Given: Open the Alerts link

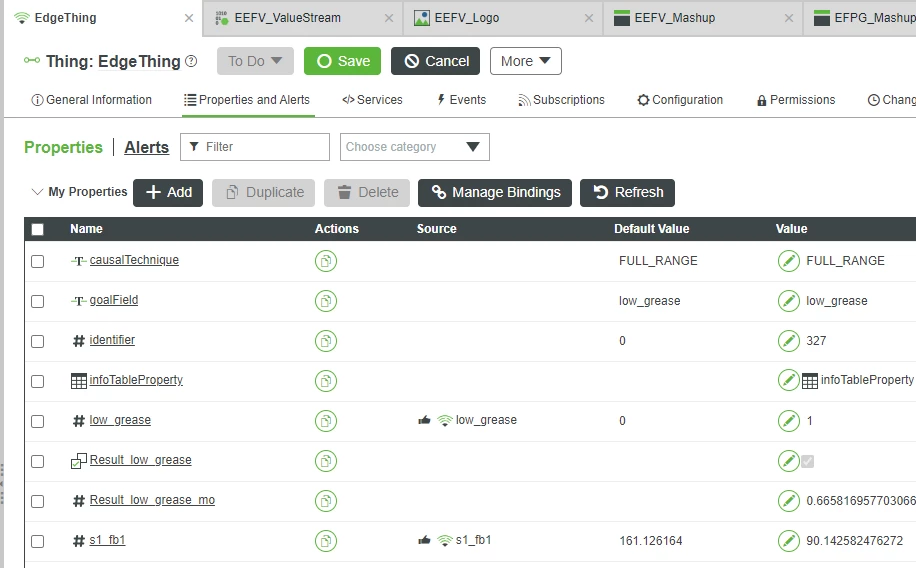Looking at the screenshot, I should click(x=147, y=147).
